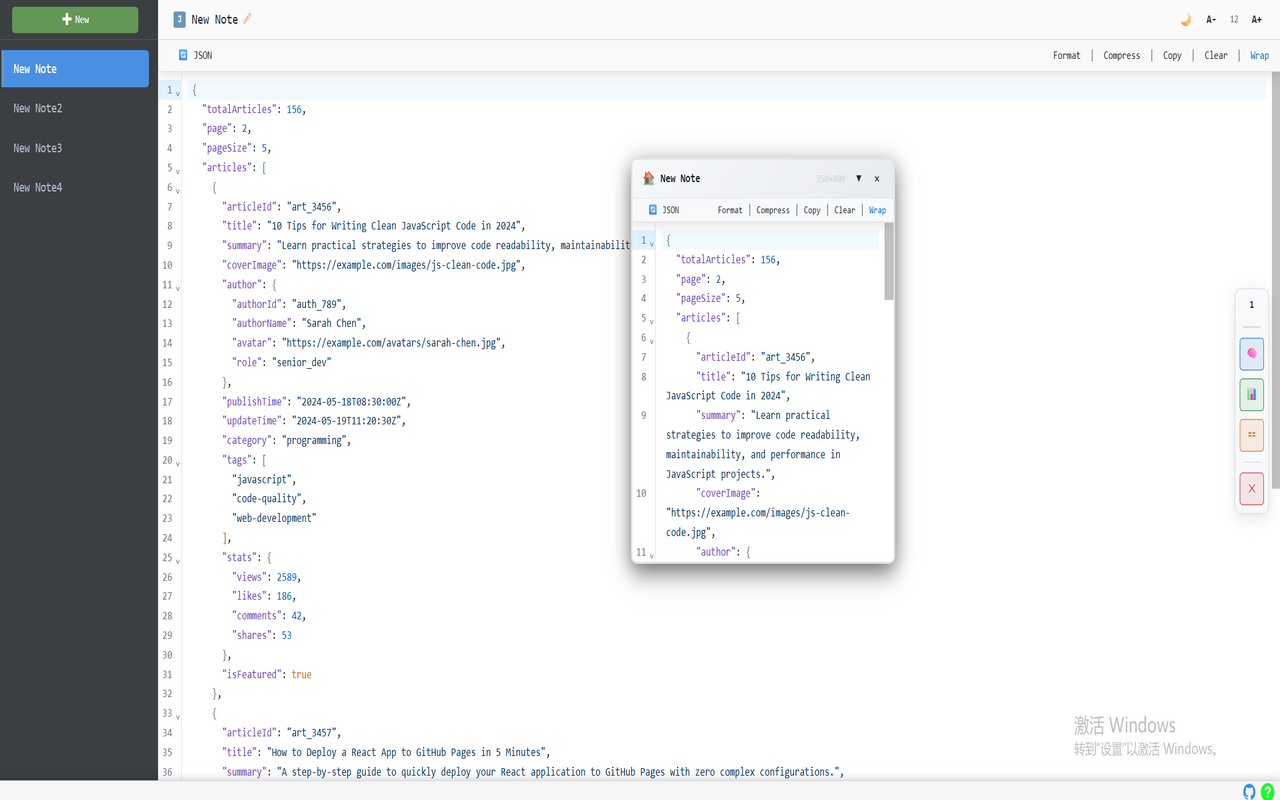Click the JSON icon in the main toolbar

(x=183, y=55)
